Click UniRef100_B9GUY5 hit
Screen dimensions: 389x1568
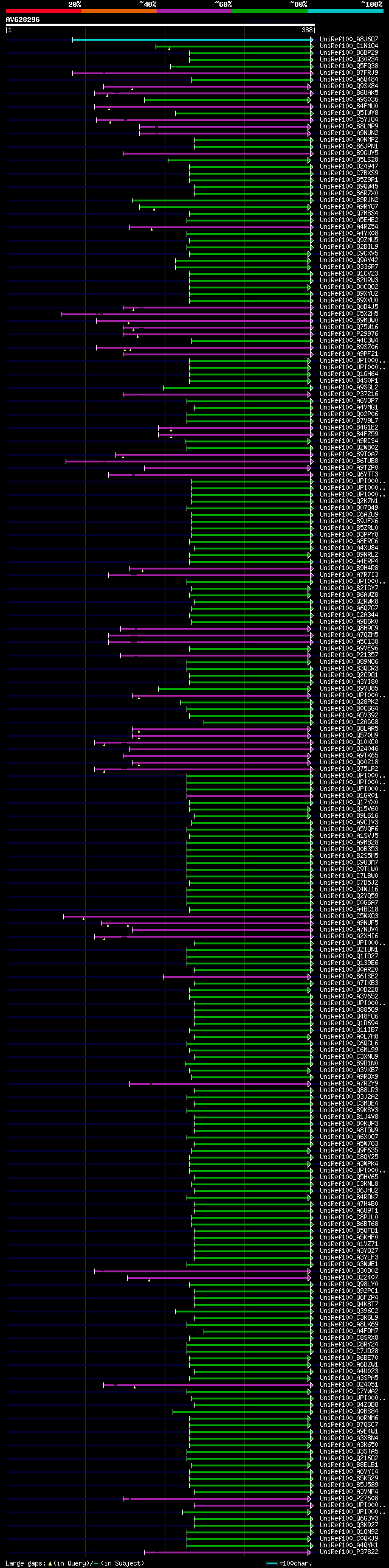click(x=349, y=153)
